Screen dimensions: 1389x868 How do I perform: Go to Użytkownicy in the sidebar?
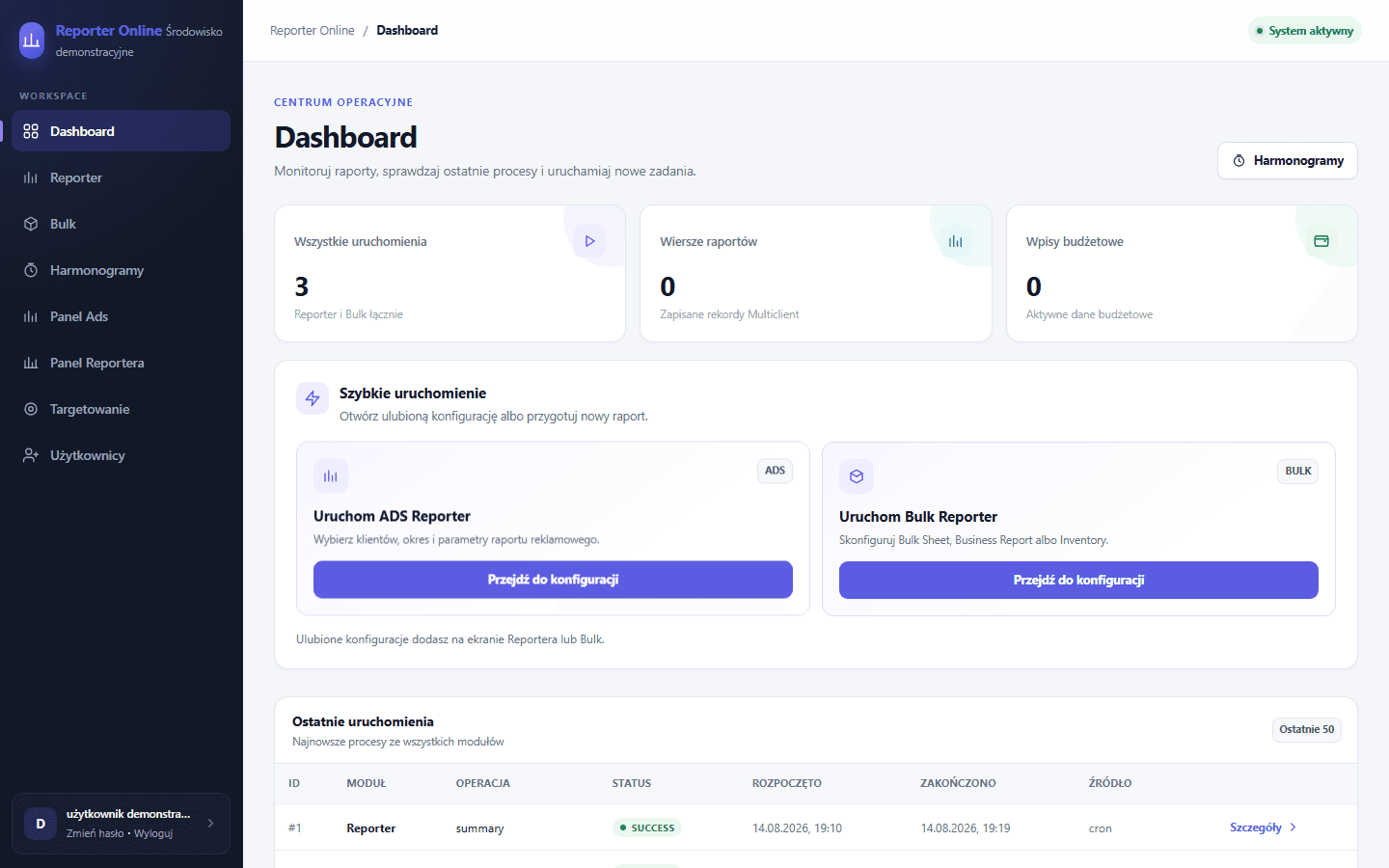coord(121,455)
